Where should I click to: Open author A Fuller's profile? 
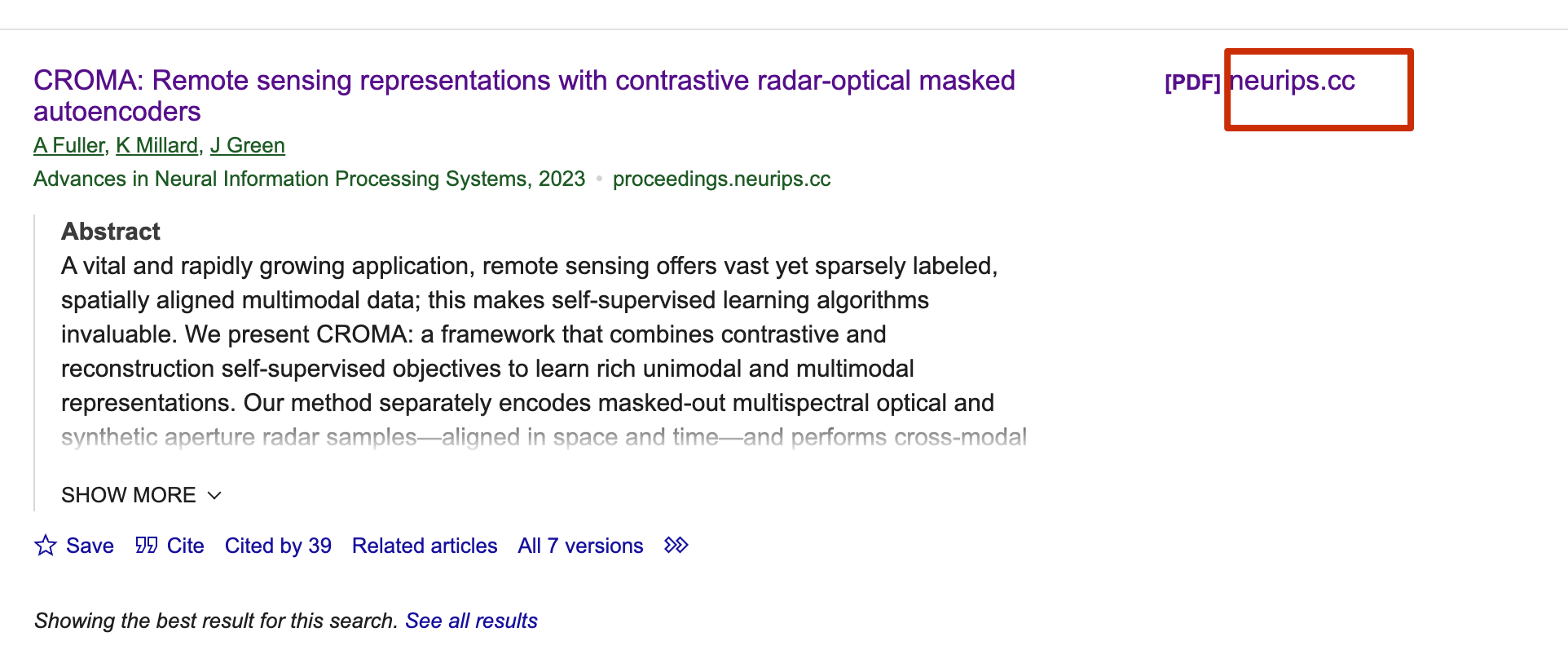69,146
